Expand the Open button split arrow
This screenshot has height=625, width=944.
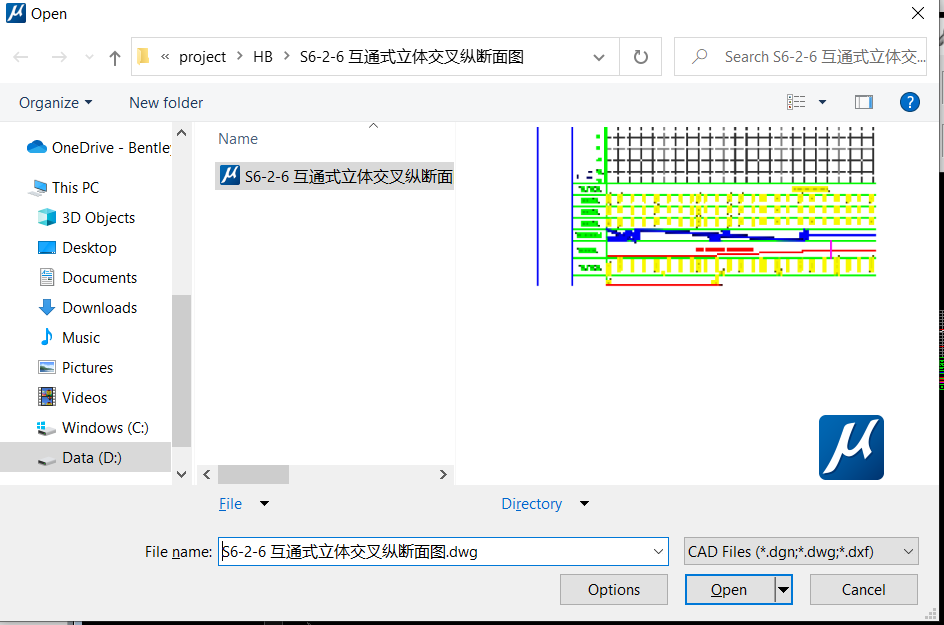[783, 590]
